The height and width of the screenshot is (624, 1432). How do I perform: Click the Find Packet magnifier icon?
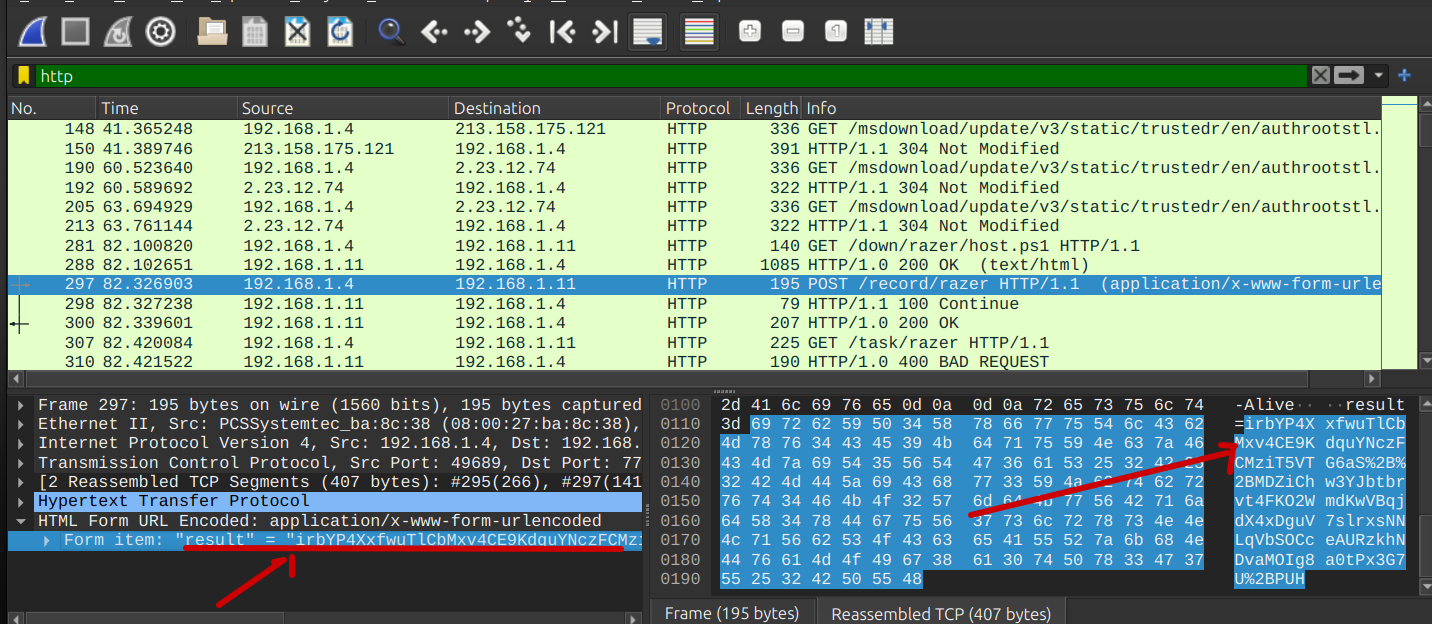(391, 31)
